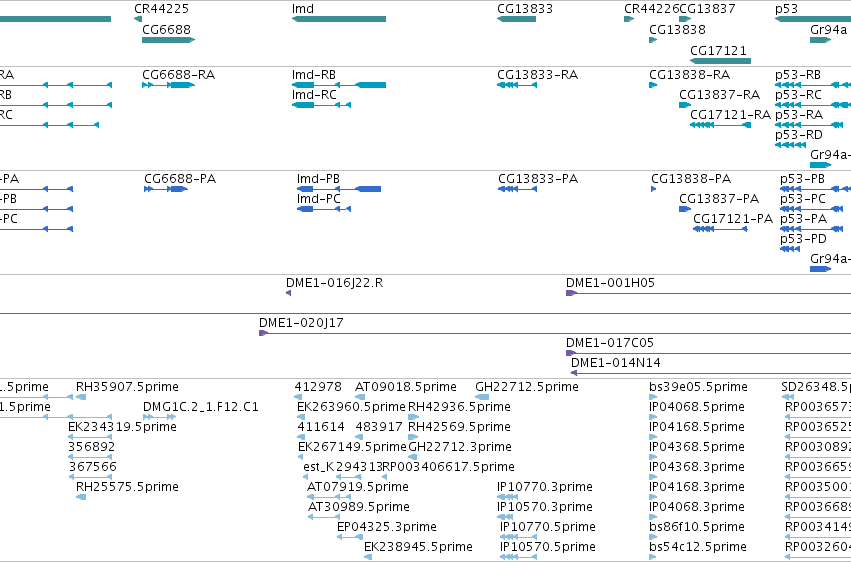The image size is (851, 562).
Task: Click the CG13838-PA protein label
Action: 691,179
